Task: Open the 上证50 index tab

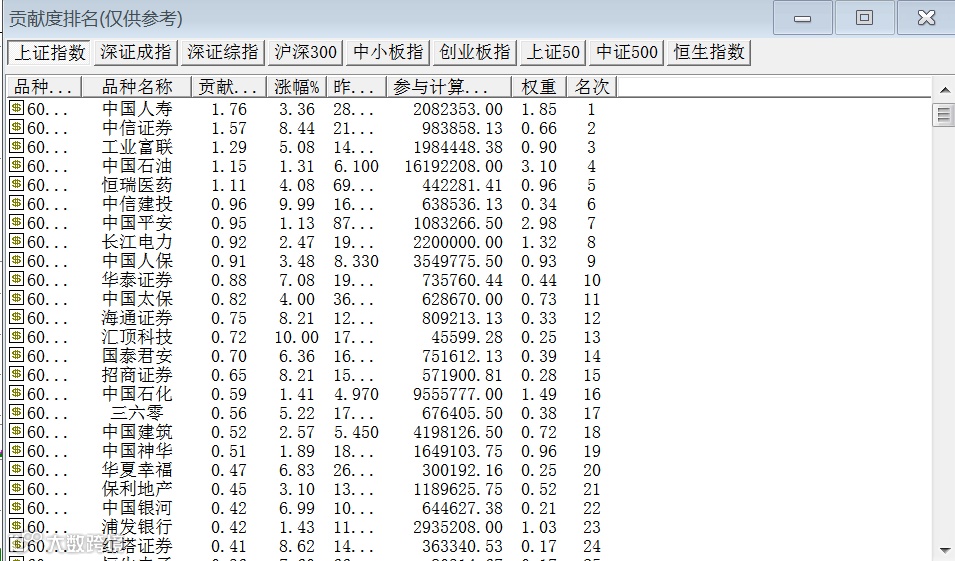Action: coord(552,52)
